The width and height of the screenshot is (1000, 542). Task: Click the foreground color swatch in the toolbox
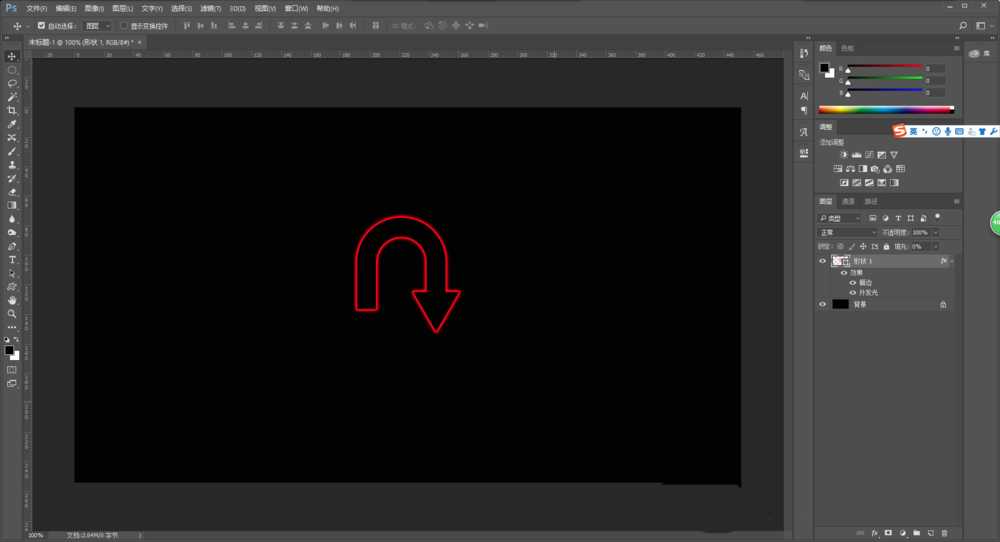click(10, 350)
